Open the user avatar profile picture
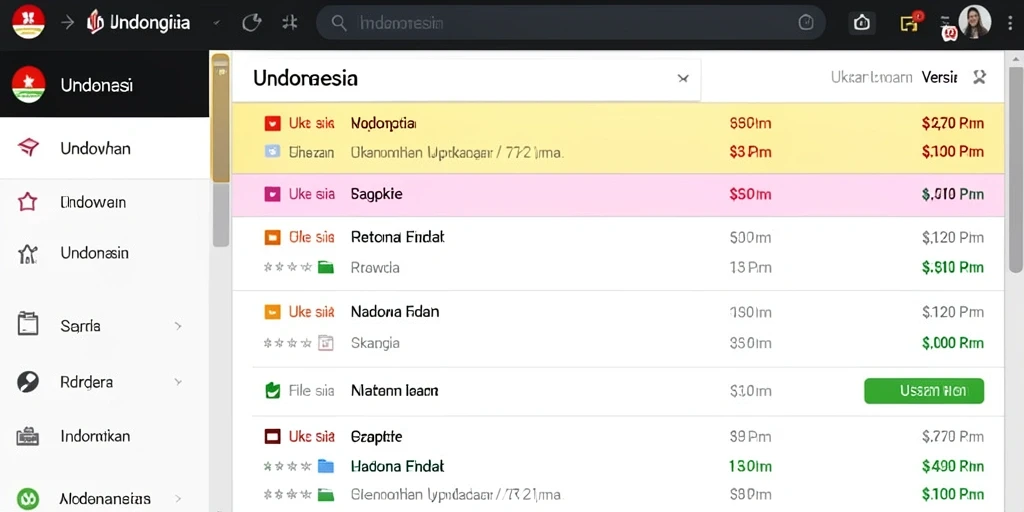Image resolution: width=1024 pixels, height=512 pixels. pos(974,22)
